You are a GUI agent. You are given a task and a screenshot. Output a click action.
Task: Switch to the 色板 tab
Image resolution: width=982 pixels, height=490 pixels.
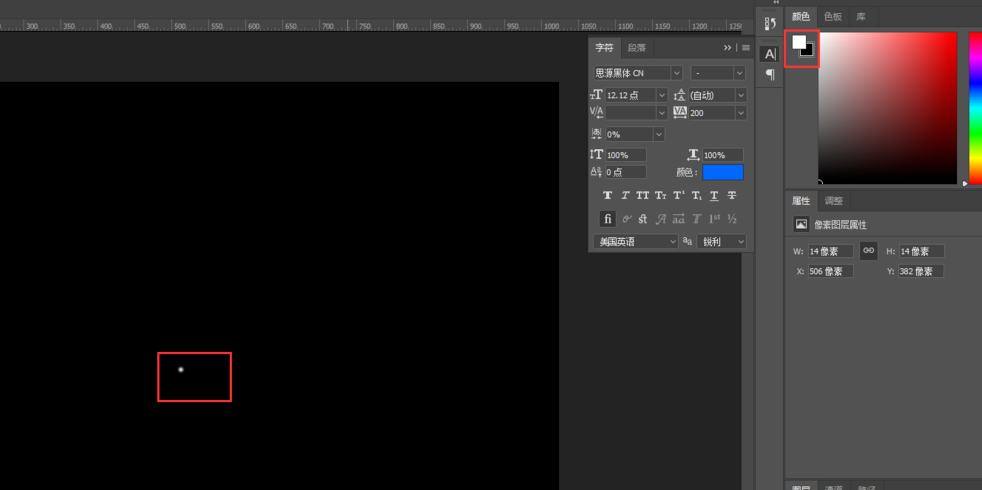[x=832, y=17]
